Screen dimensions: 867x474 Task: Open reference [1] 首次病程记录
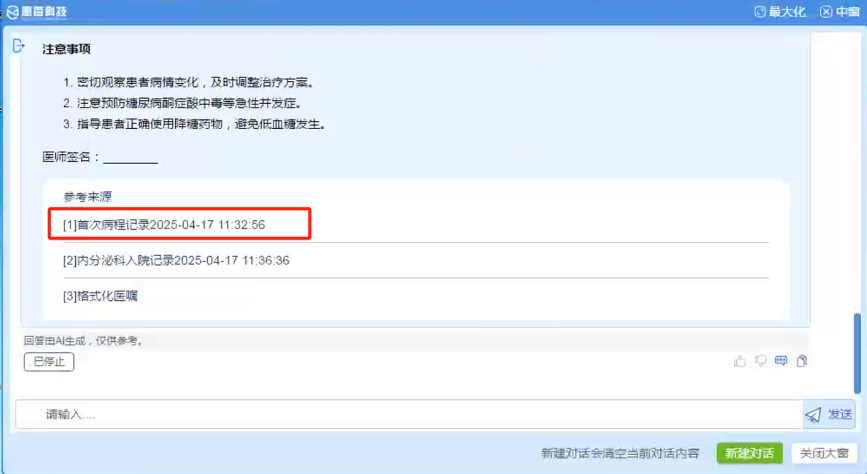pyautogui.click(x=164, y=225)
